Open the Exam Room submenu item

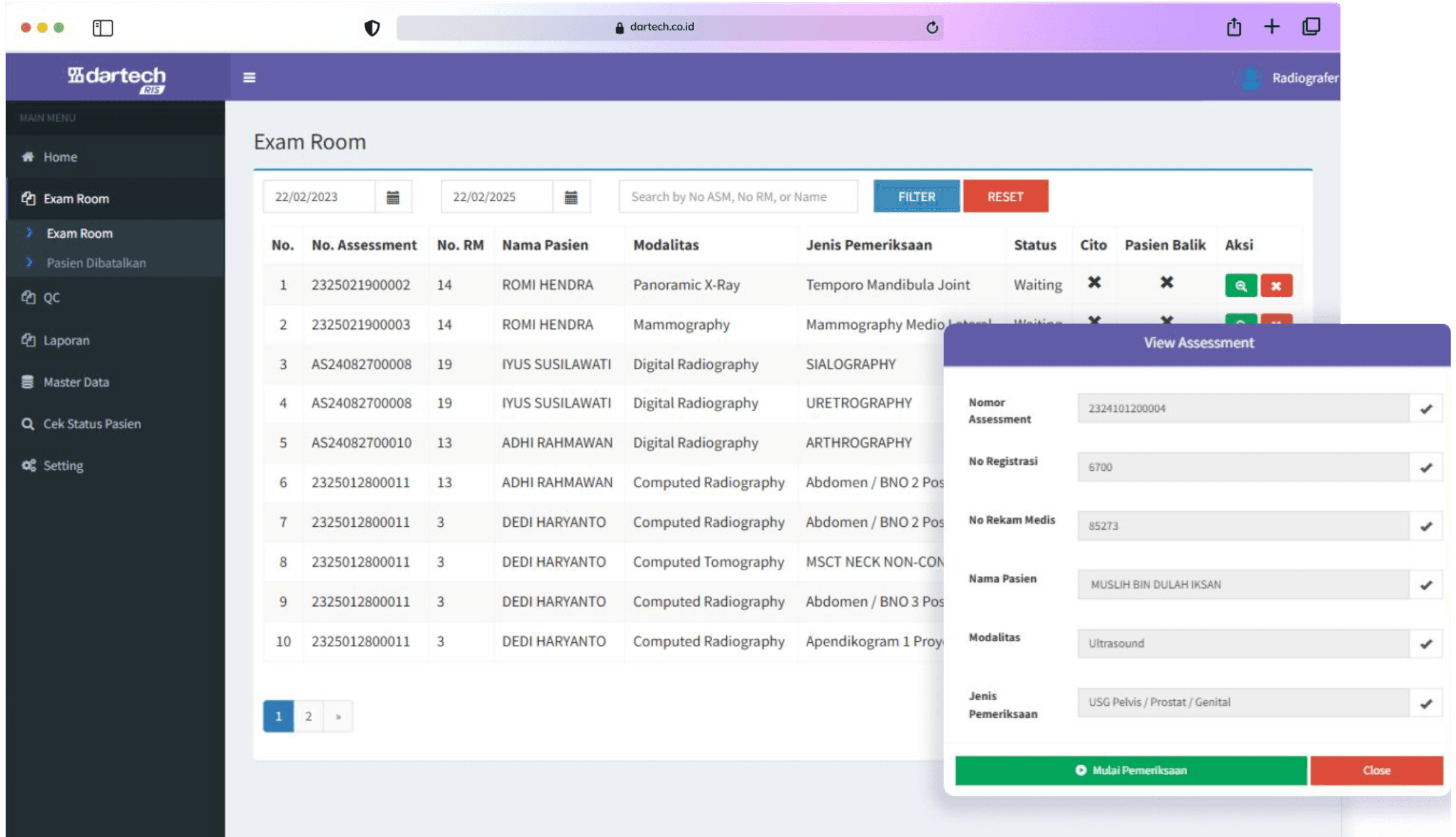point(79,234)
